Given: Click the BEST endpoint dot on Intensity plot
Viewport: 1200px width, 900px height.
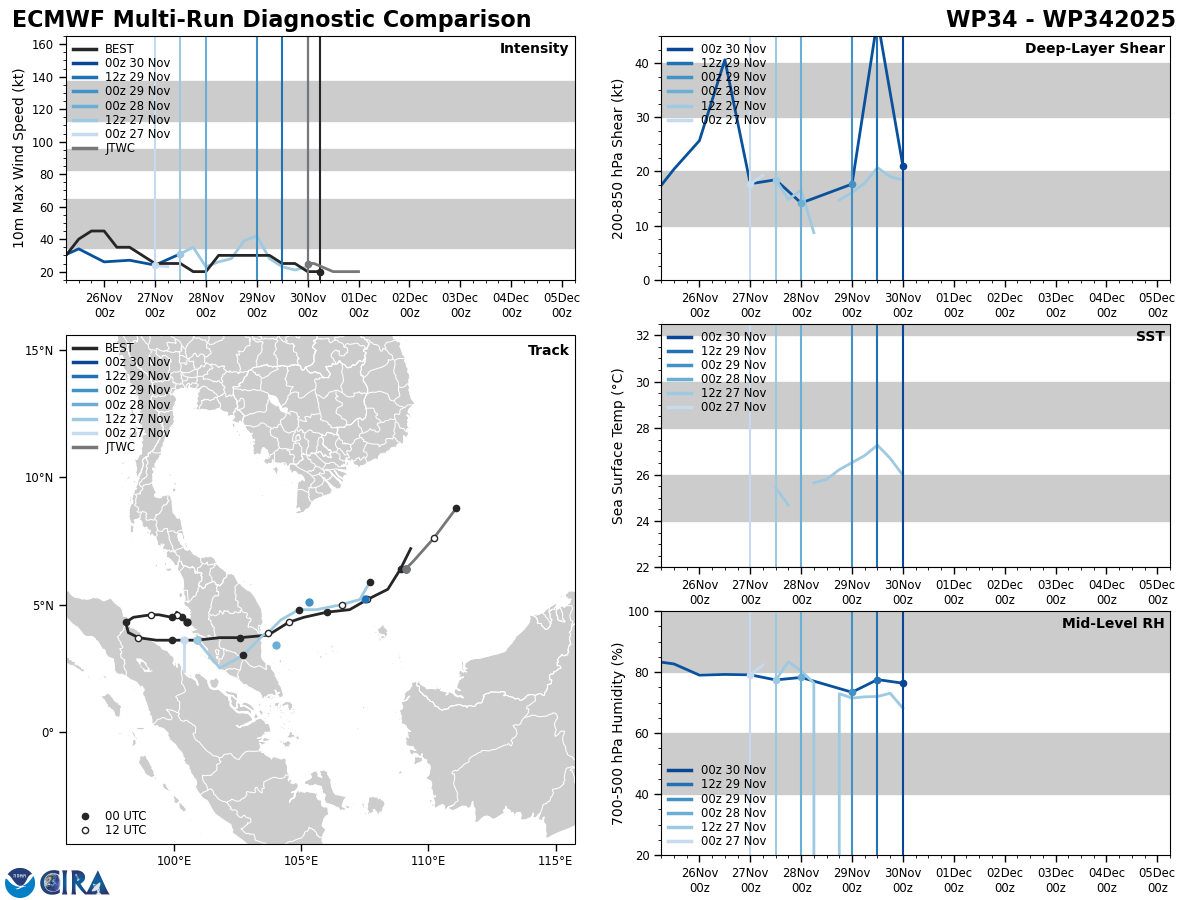Looking at the screenshot, I should (320, 272).
